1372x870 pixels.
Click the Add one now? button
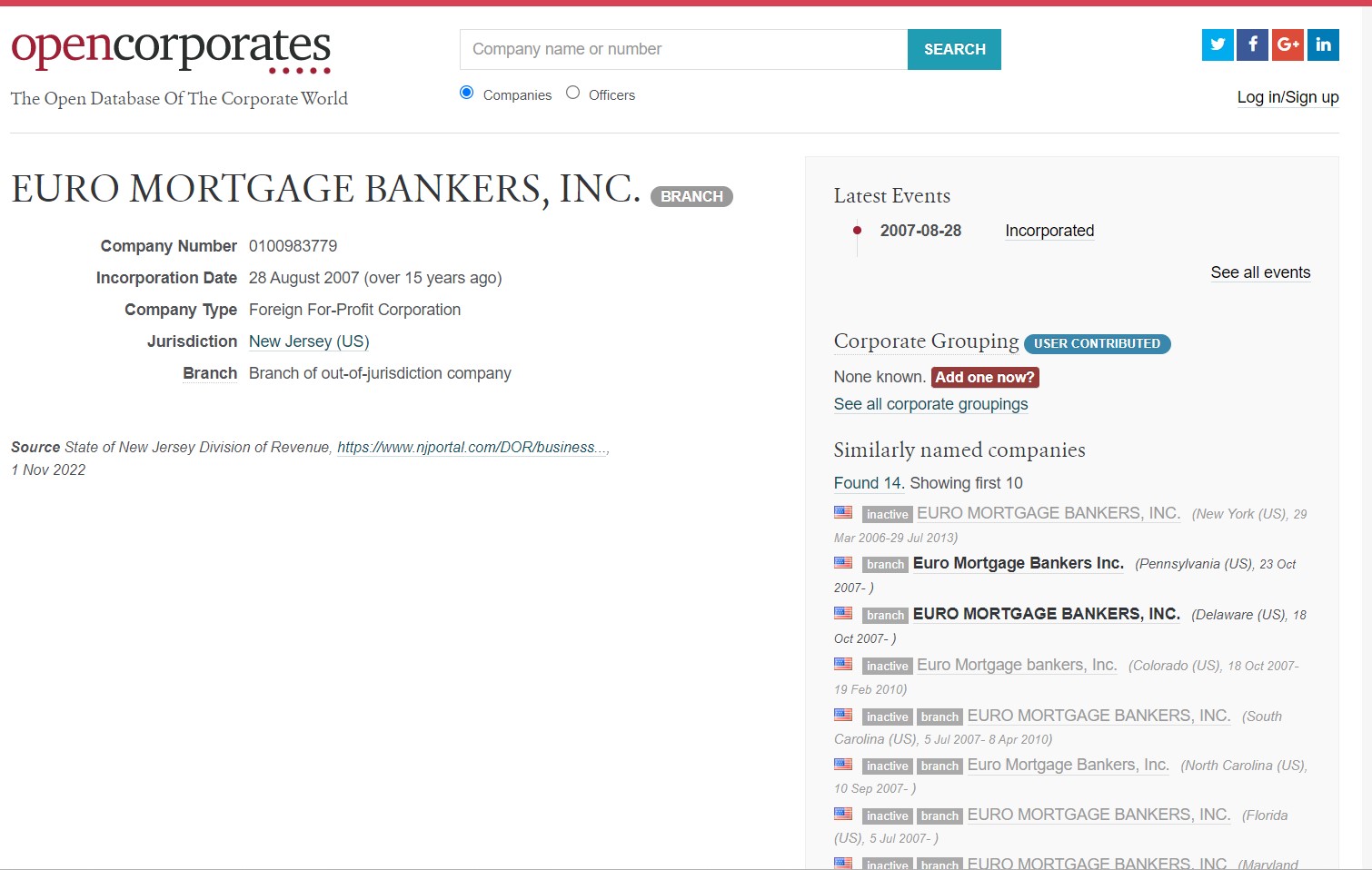[x=985, y=377]
